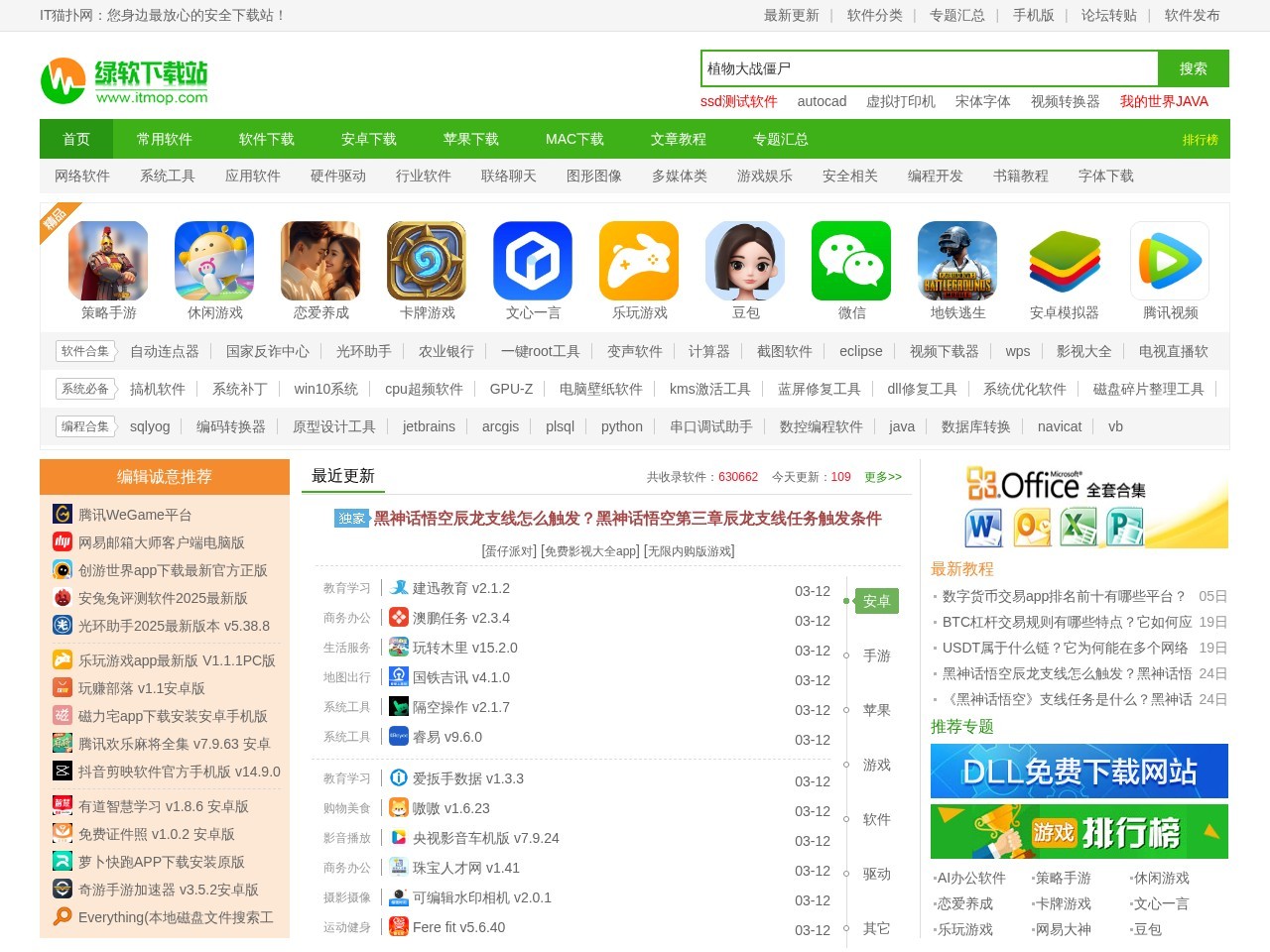Click the 腾讯WeGame平台 recommendation link
Screen dimensions: 1270x952
pyautogui.click(x=135, y=515)
